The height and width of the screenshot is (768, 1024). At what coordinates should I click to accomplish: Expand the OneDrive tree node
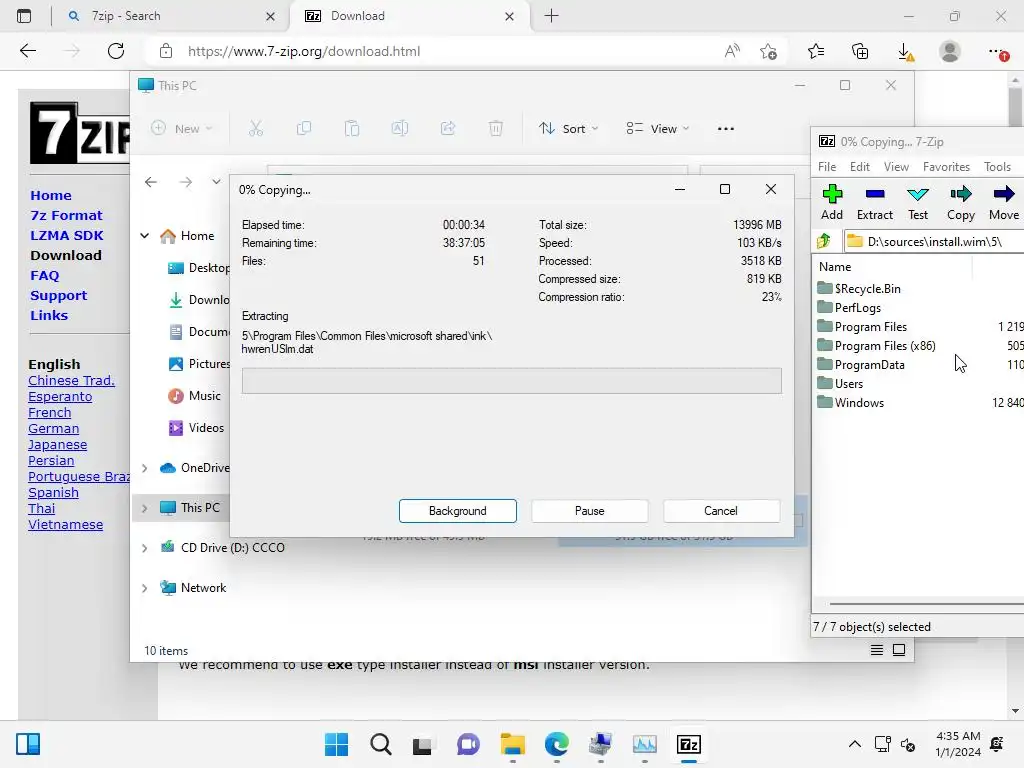coord(145,468)
